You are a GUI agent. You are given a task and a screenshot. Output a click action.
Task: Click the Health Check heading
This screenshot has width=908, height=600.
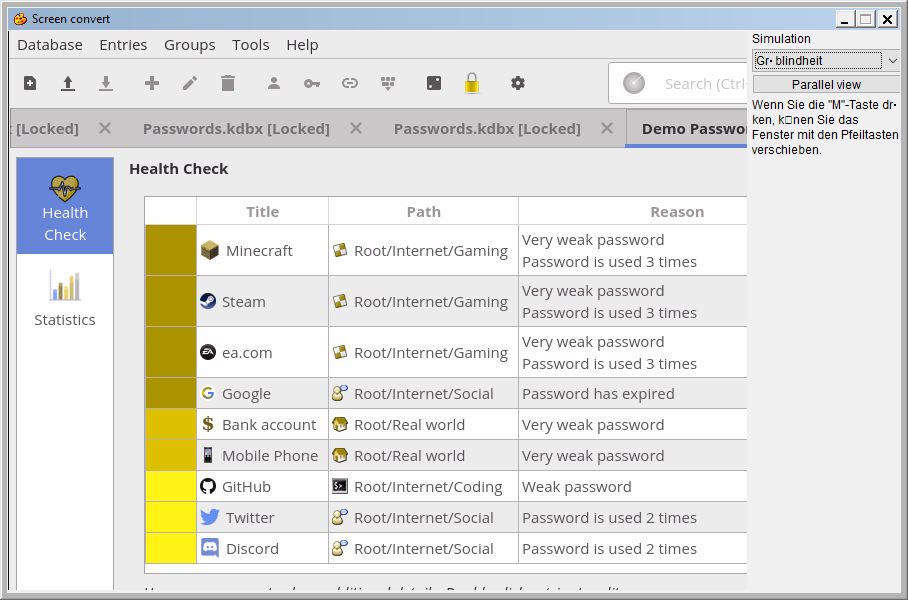(x=178, y=169)
